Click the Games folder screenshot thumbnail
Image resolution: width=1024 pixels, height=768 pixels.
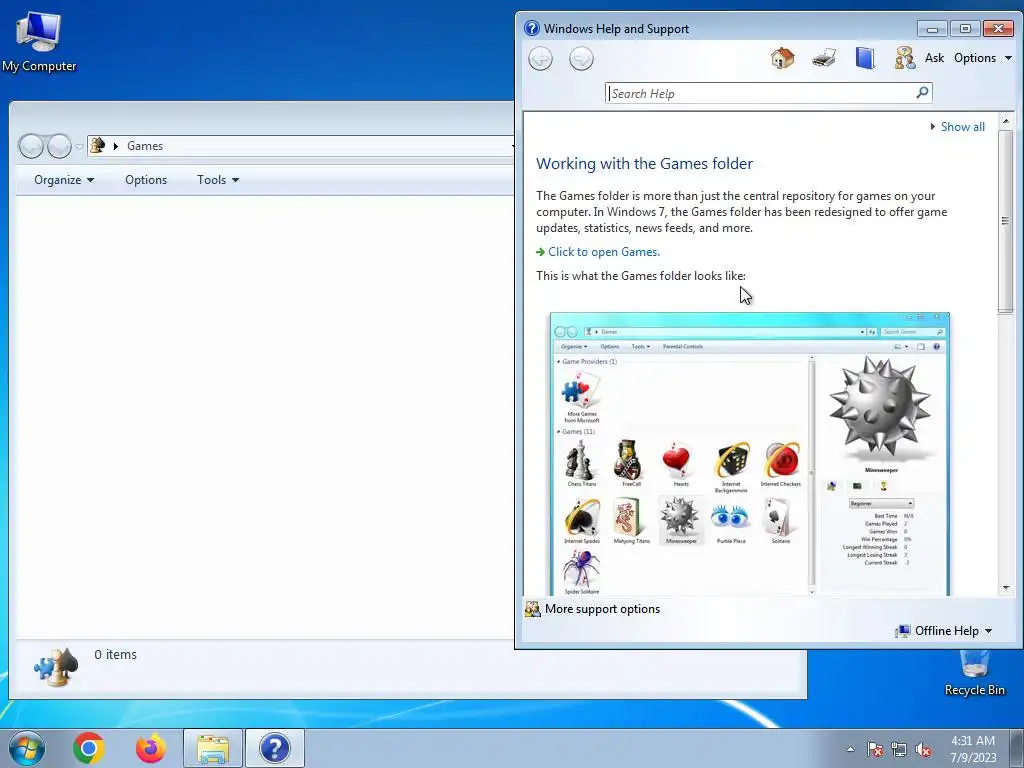click(x=750, y=454)
